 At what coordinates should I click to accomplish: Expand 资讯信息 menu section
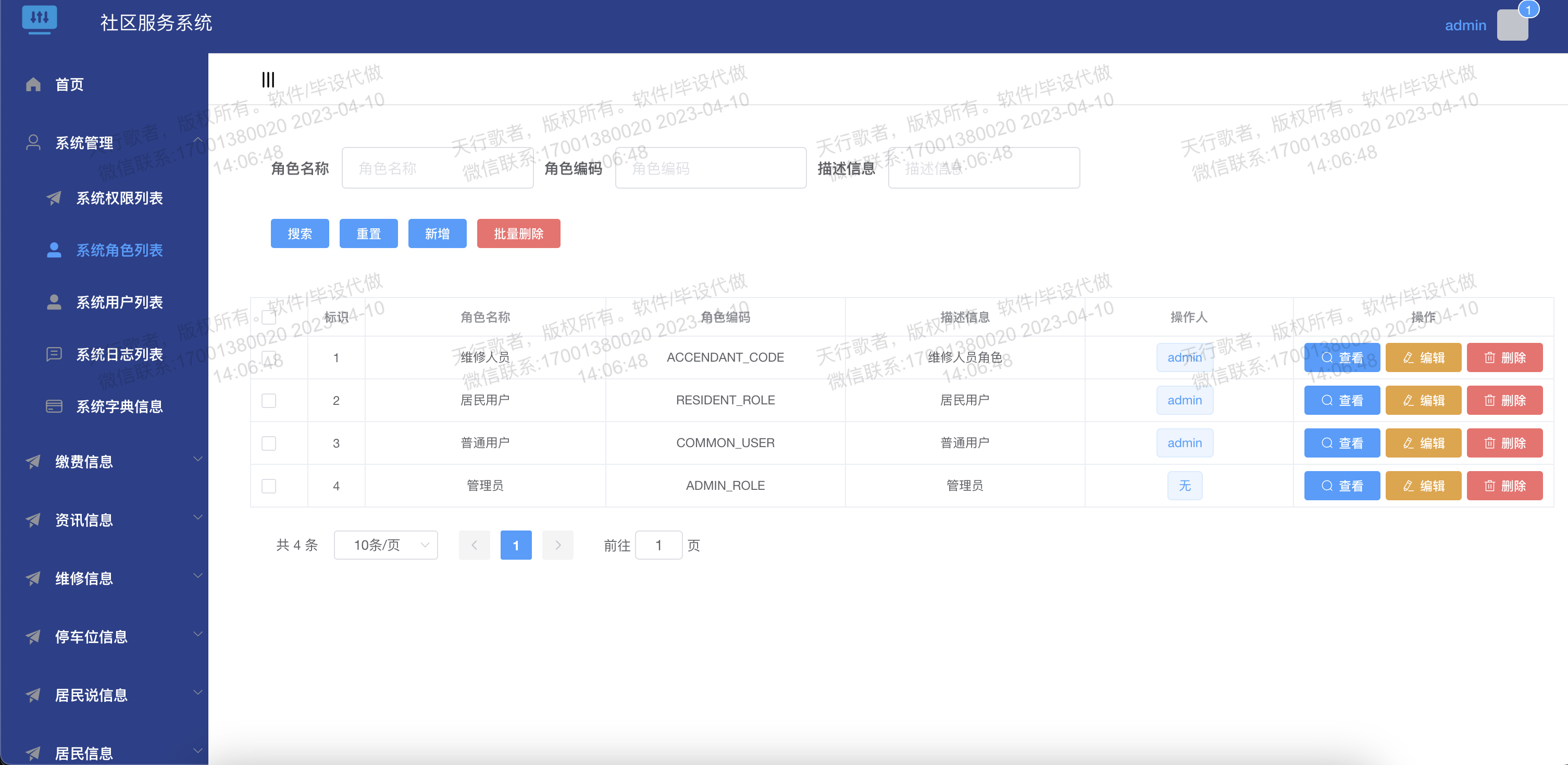pos(104,519)
